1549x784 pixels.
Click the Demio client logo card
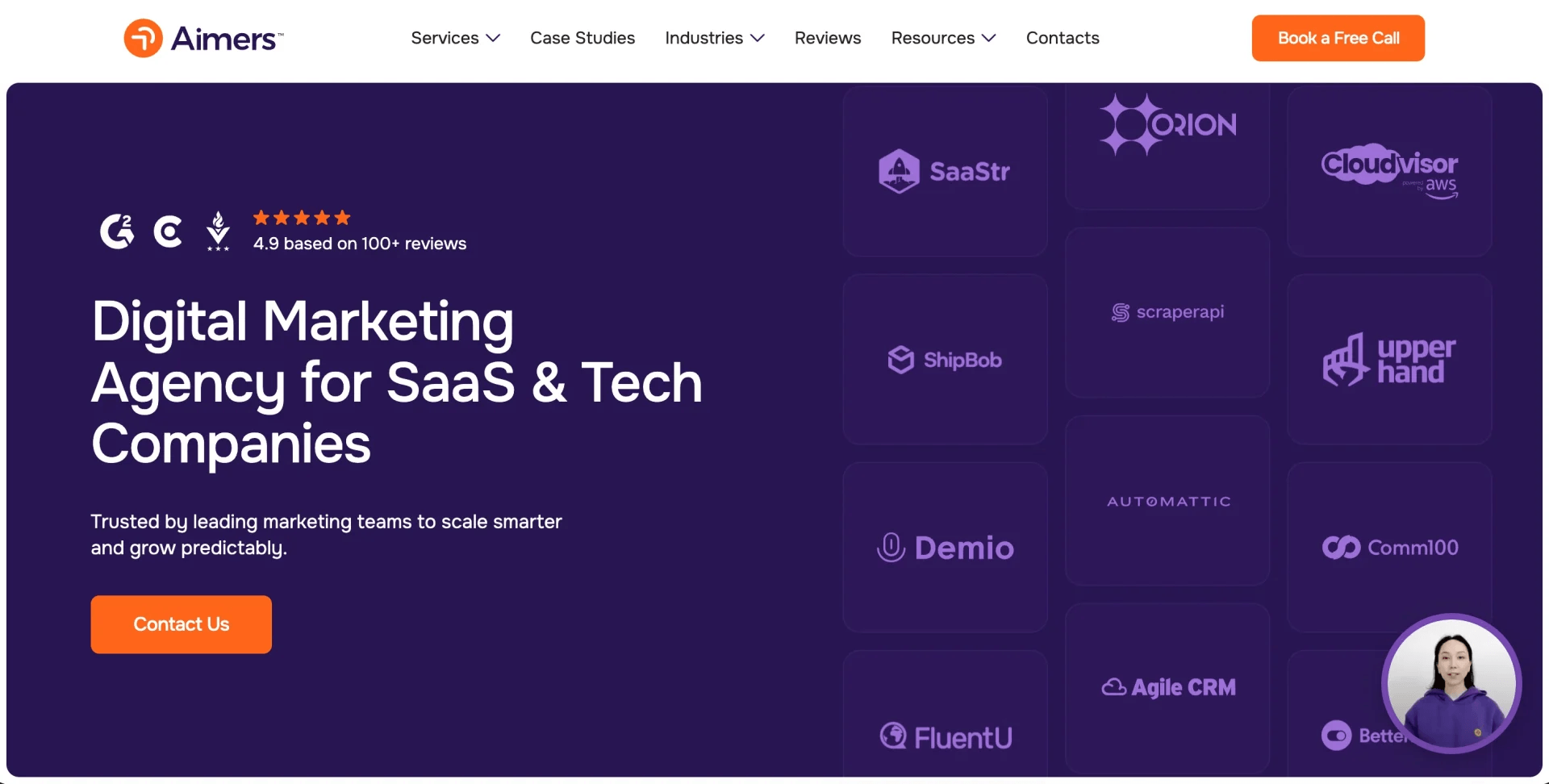(x=946, y=547)
